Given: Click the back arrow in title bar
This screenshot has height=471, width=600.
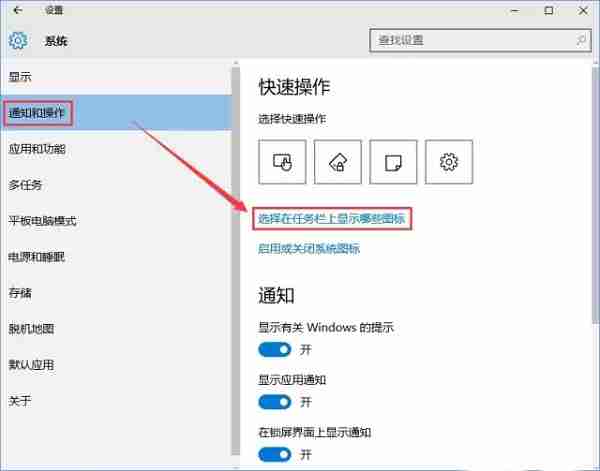Looking at the screenshot, I should pos(18,10).
